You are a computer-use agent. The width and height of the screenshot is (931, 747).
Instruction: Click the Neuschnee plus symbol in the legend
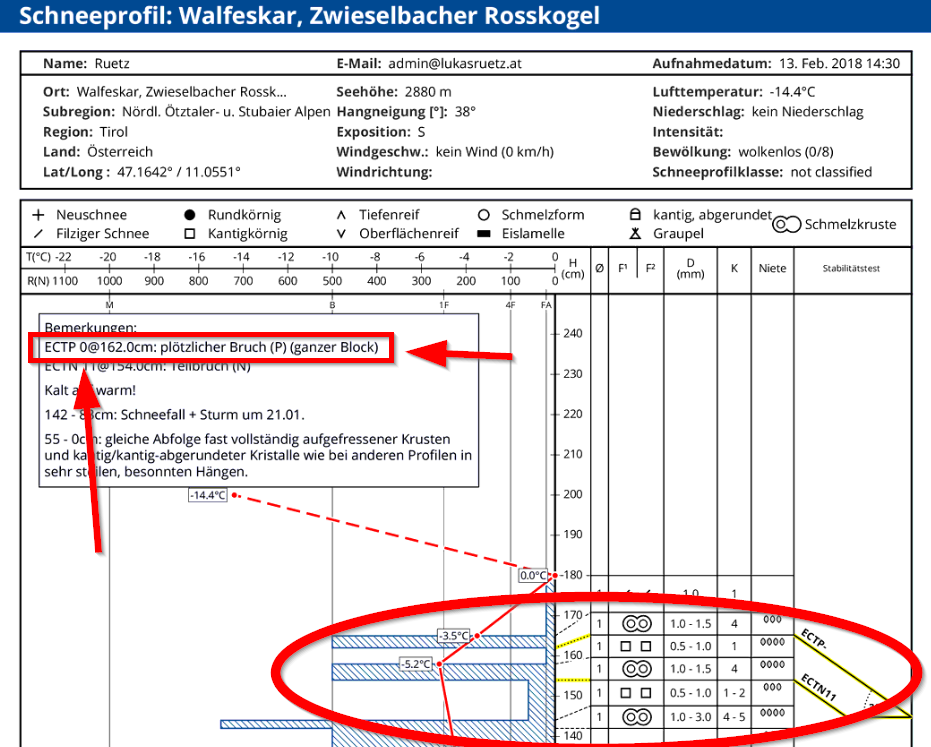38,215
